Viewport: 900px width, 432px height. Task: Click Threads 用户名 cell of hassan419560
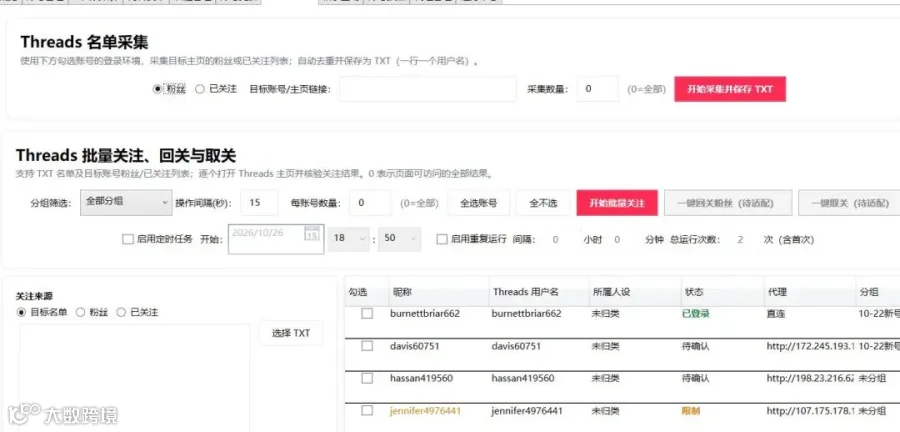(523, 378)
